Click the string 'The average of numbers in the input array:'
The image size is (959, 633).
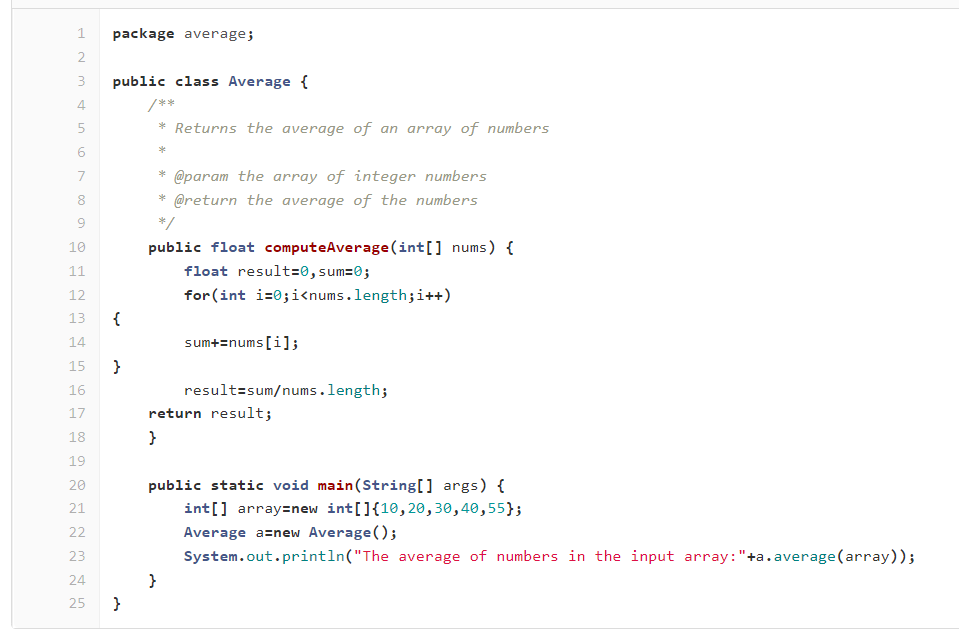point(550,557)
